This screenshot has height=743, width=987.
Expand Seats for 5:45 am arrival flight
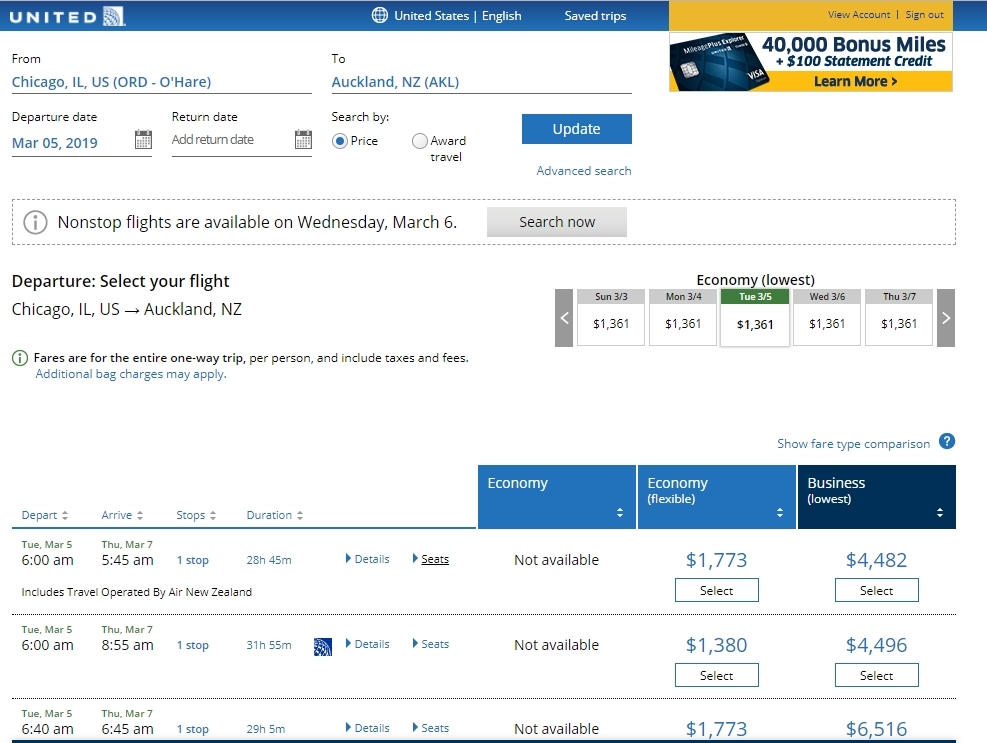pos(431,559)
